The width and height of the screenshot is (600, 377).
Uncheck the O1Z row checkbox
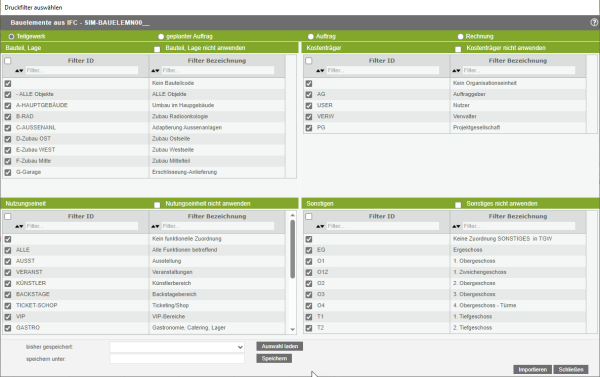click(309, 273)
